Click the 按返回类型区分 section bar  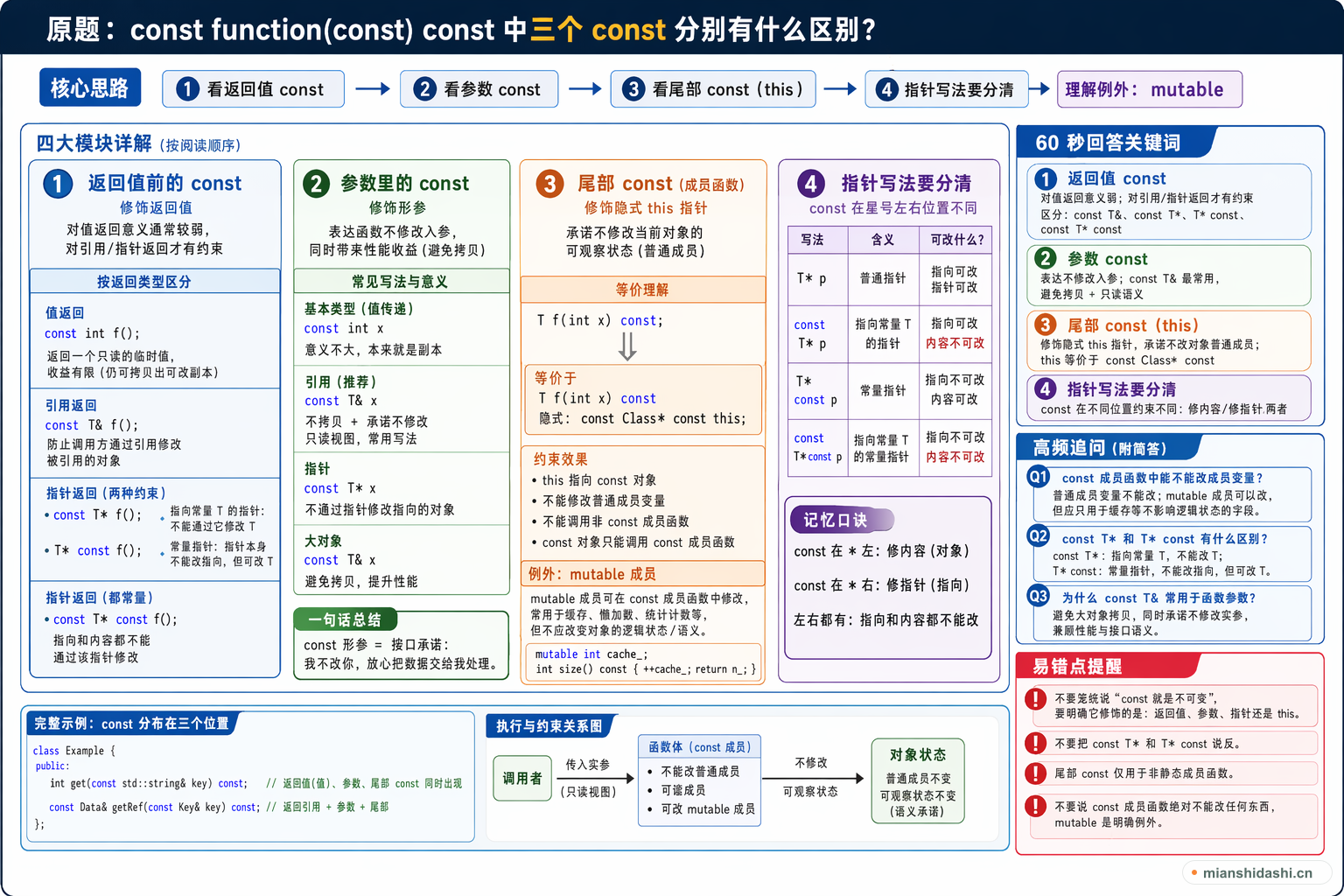point(155,282)
